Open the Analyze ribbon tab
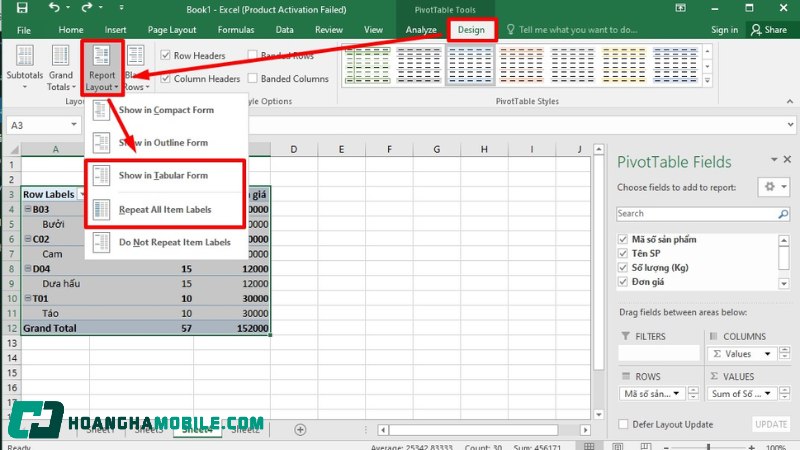Image resolution: width=800 pixels, height=450 pixels. click(x=421, y=30)
